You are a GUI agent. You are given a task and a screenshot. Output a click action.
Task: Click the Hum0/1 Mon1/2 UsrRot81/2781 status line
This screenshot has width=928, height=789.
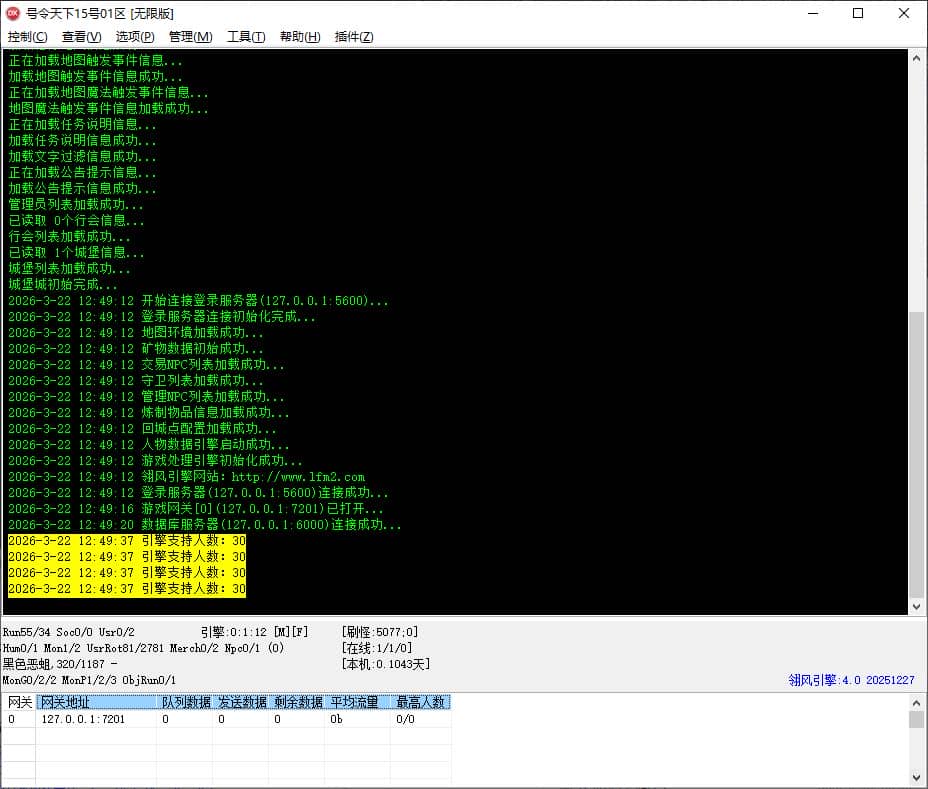(143, 648)
